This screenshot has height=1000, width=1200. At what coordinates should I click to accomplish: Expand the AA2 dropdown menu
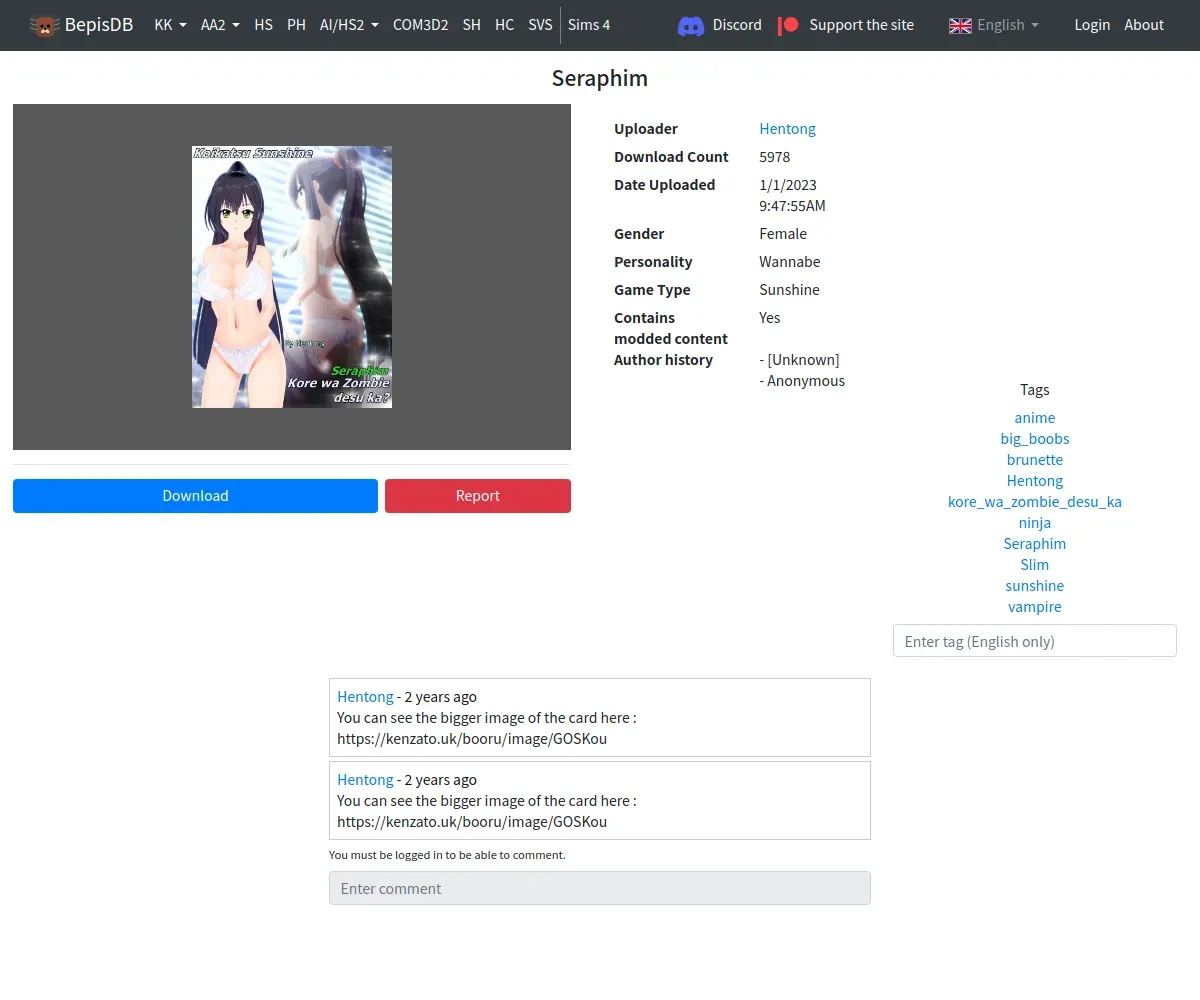point(220,25)
